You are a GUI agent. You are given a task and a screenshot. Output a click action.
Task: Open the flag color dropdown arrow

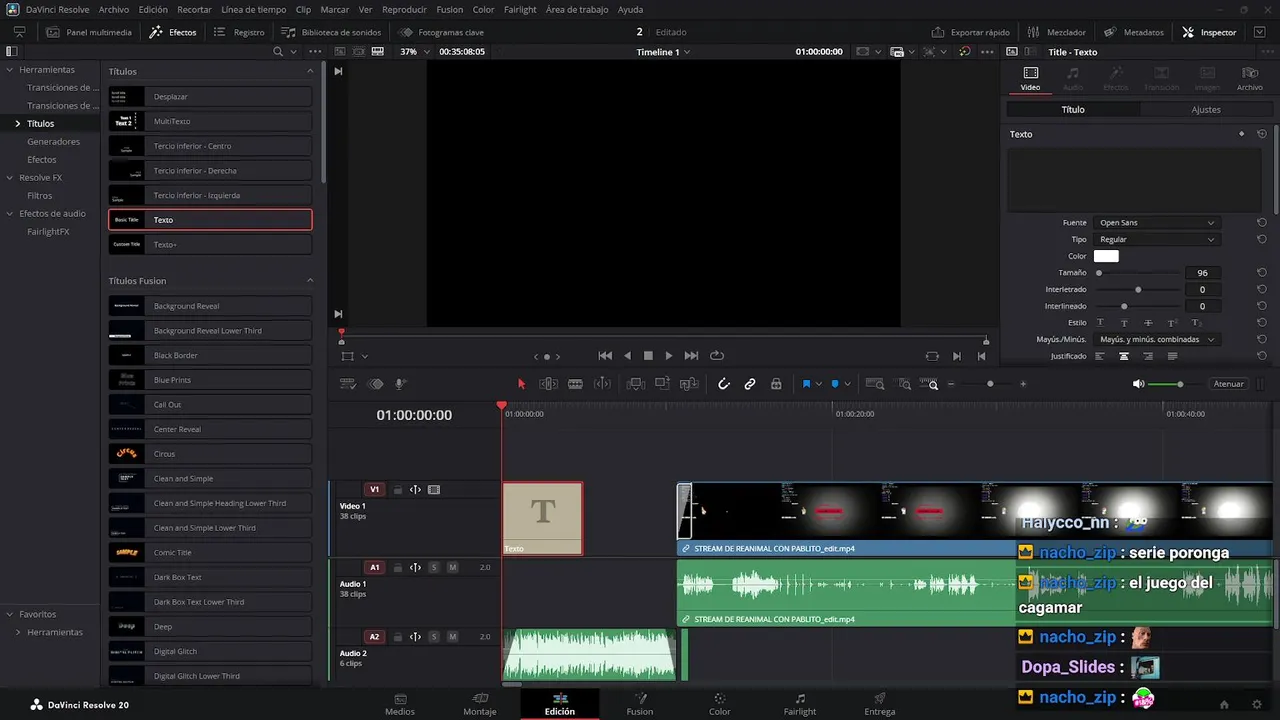pyautogui.click(x=819, y=384)
